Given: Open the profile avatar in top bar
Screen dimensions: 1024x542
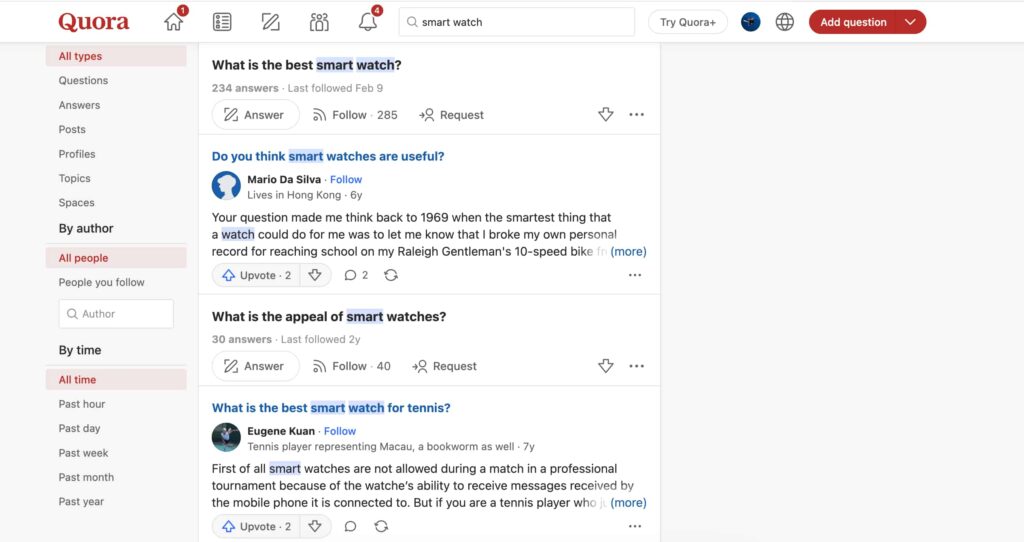Looking at the screenshot, I should [750, 22].
